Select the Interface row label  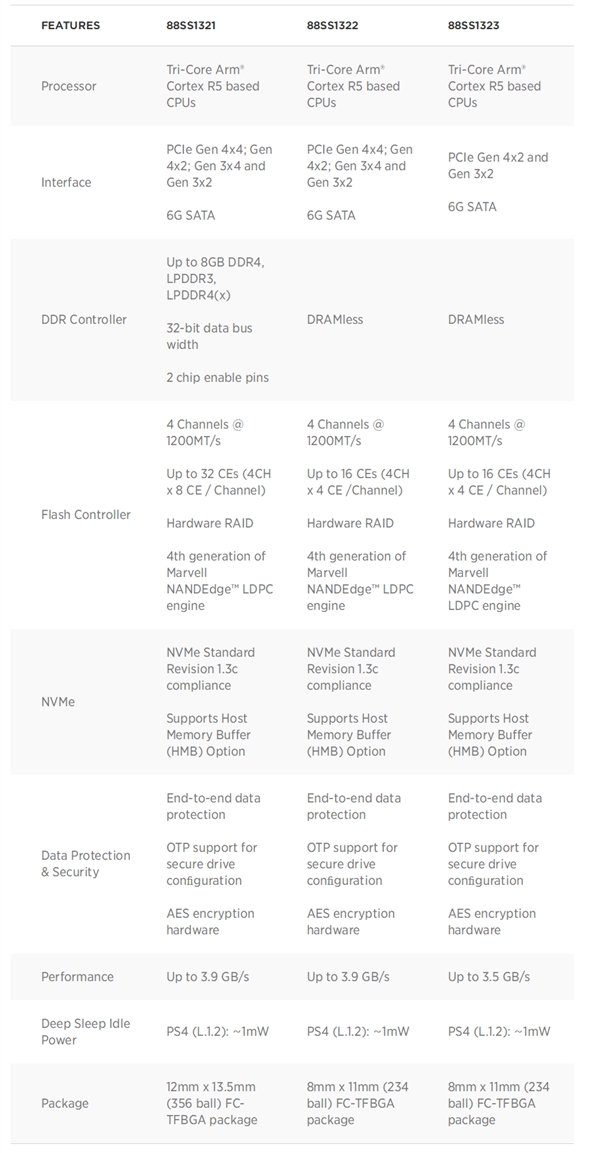[66, 182]
